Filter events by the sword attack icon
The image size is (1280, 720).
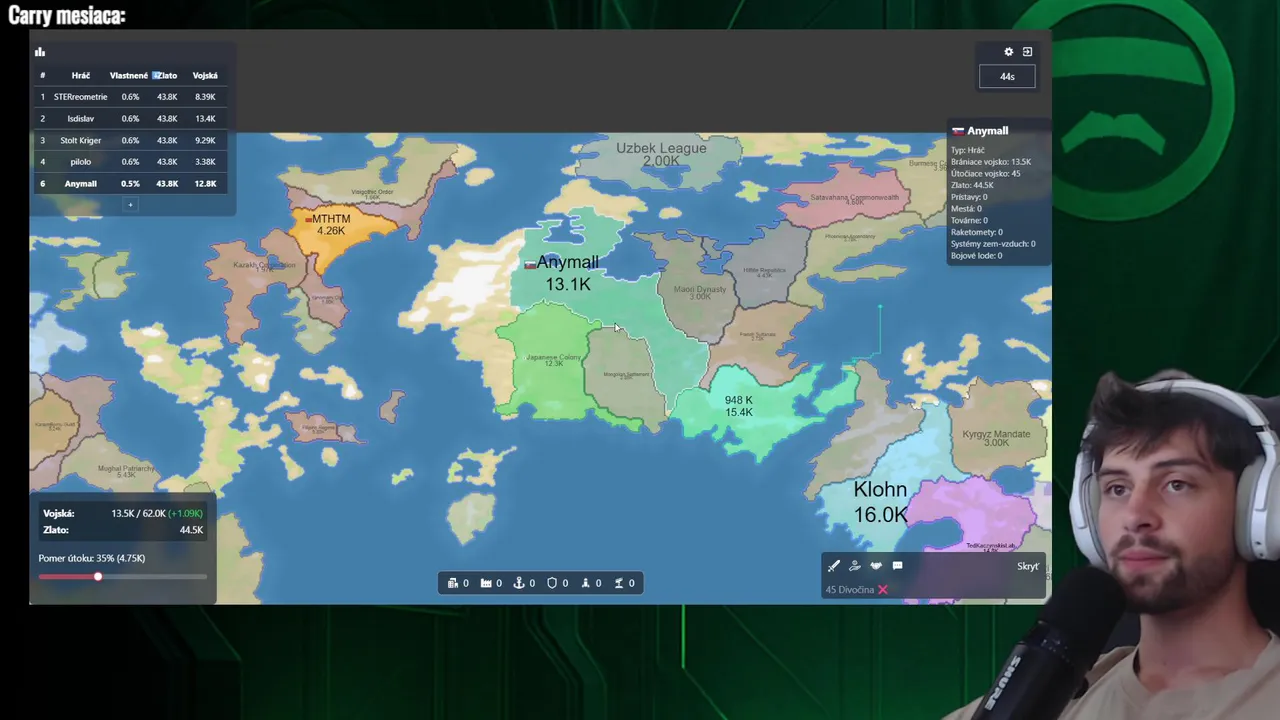(x=834, y=566)
